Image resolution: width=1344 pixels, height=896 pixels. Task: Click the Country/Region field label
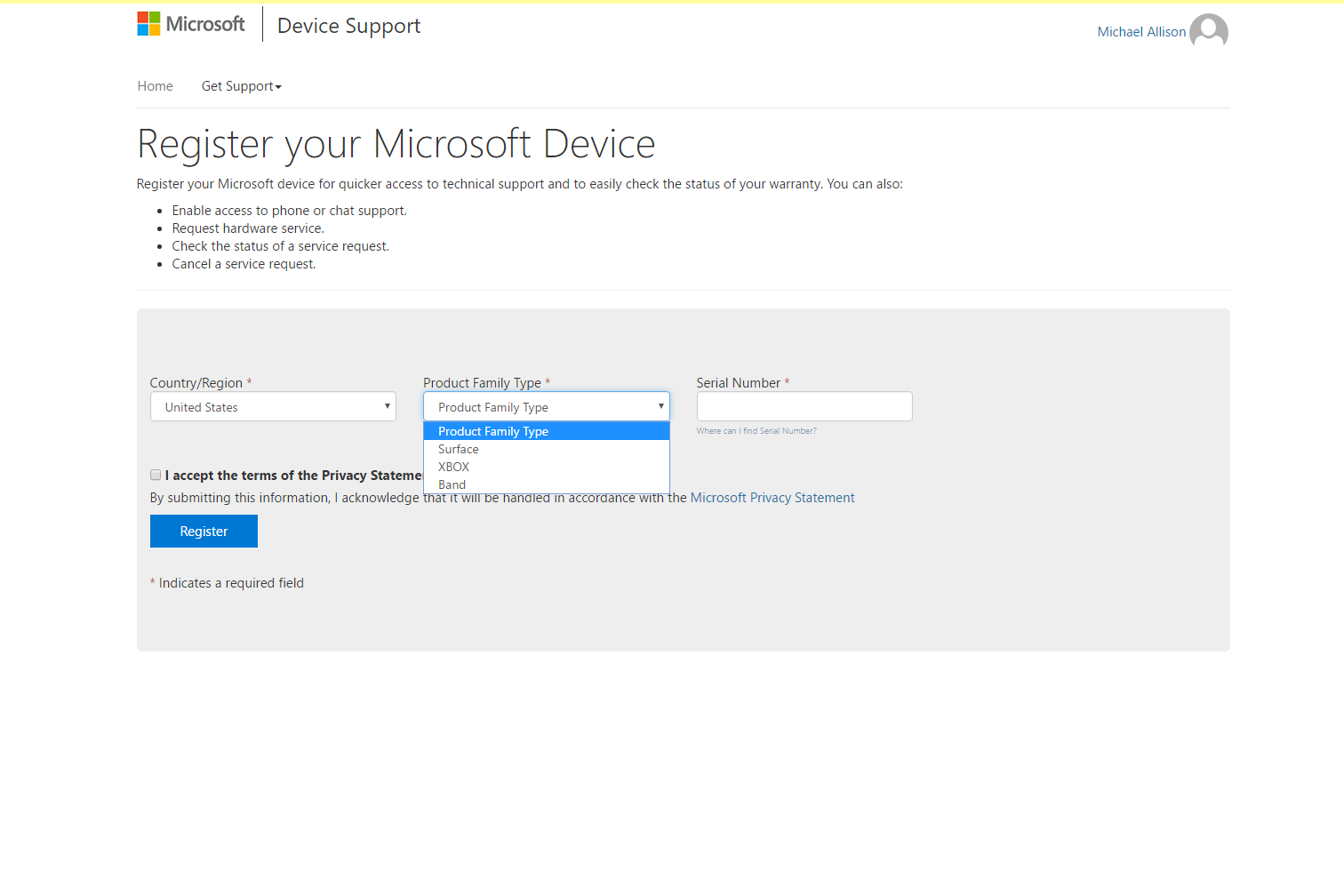196,383
